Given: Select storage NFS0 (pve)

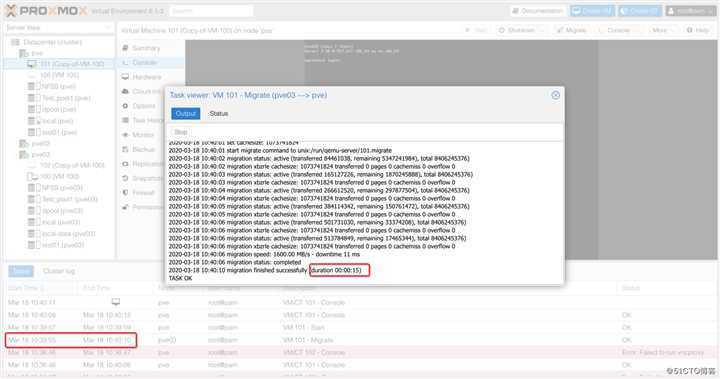Looking at the screenshot, I should pos(58,86).
